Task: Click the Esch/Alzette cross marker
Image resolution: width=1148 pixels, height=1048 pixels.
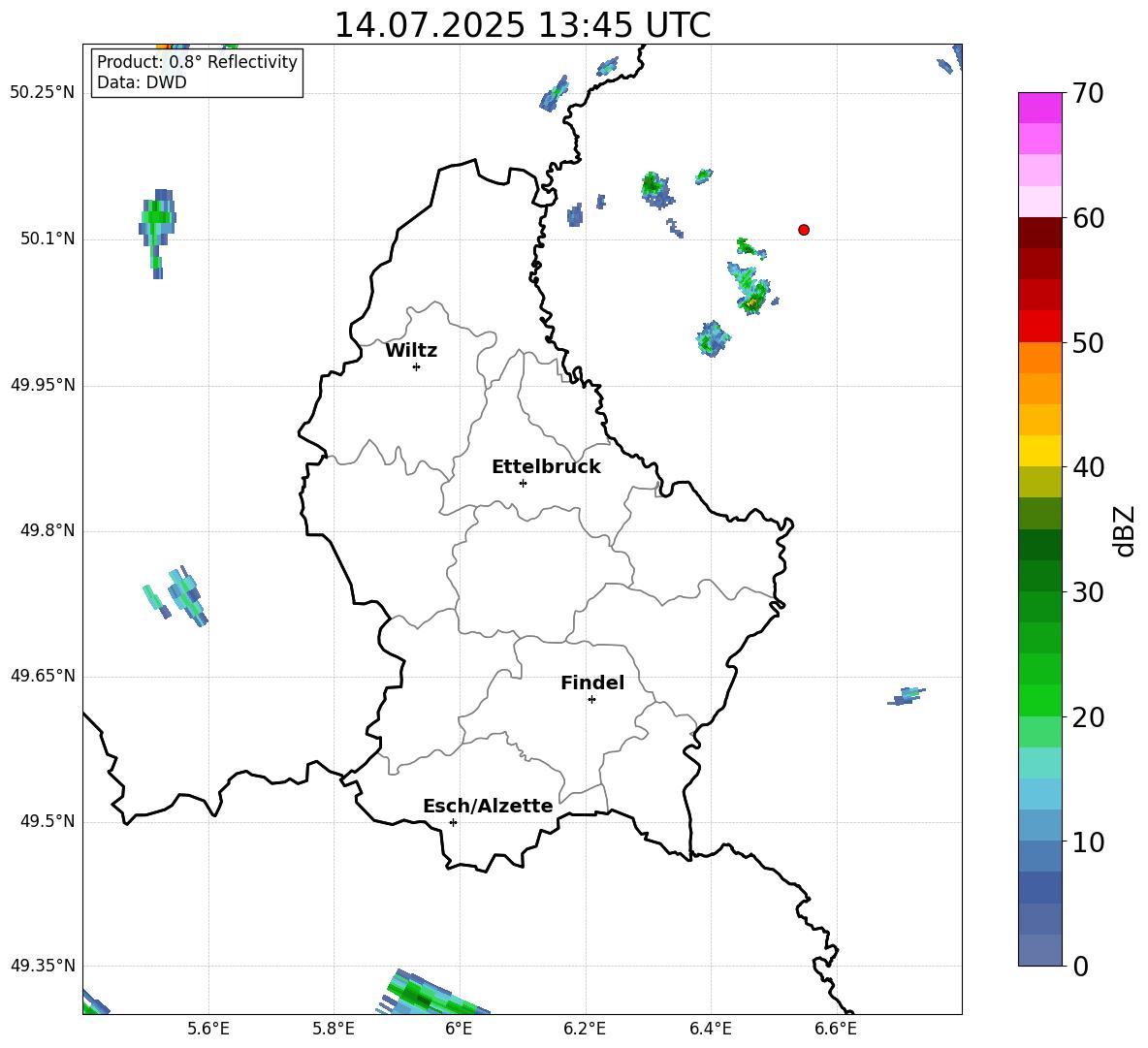Action: click(453, 822)
